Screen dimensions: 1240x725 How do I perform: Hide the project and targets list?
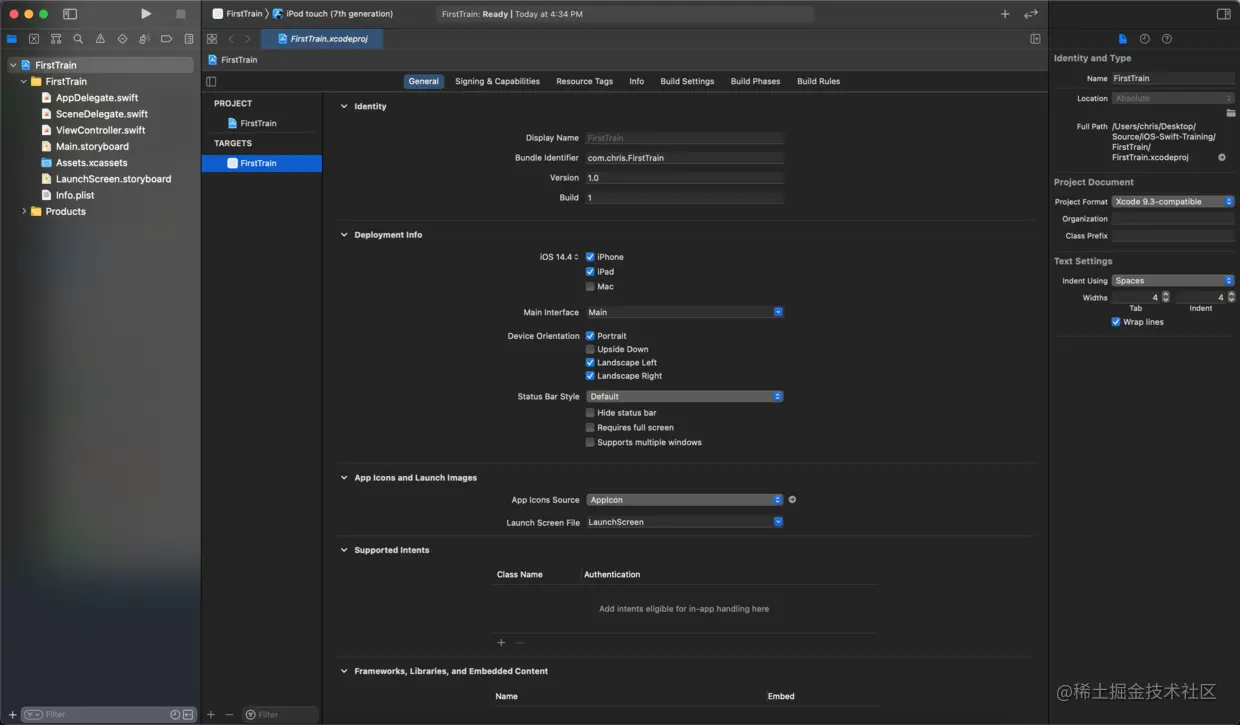(x=211, y=81)
